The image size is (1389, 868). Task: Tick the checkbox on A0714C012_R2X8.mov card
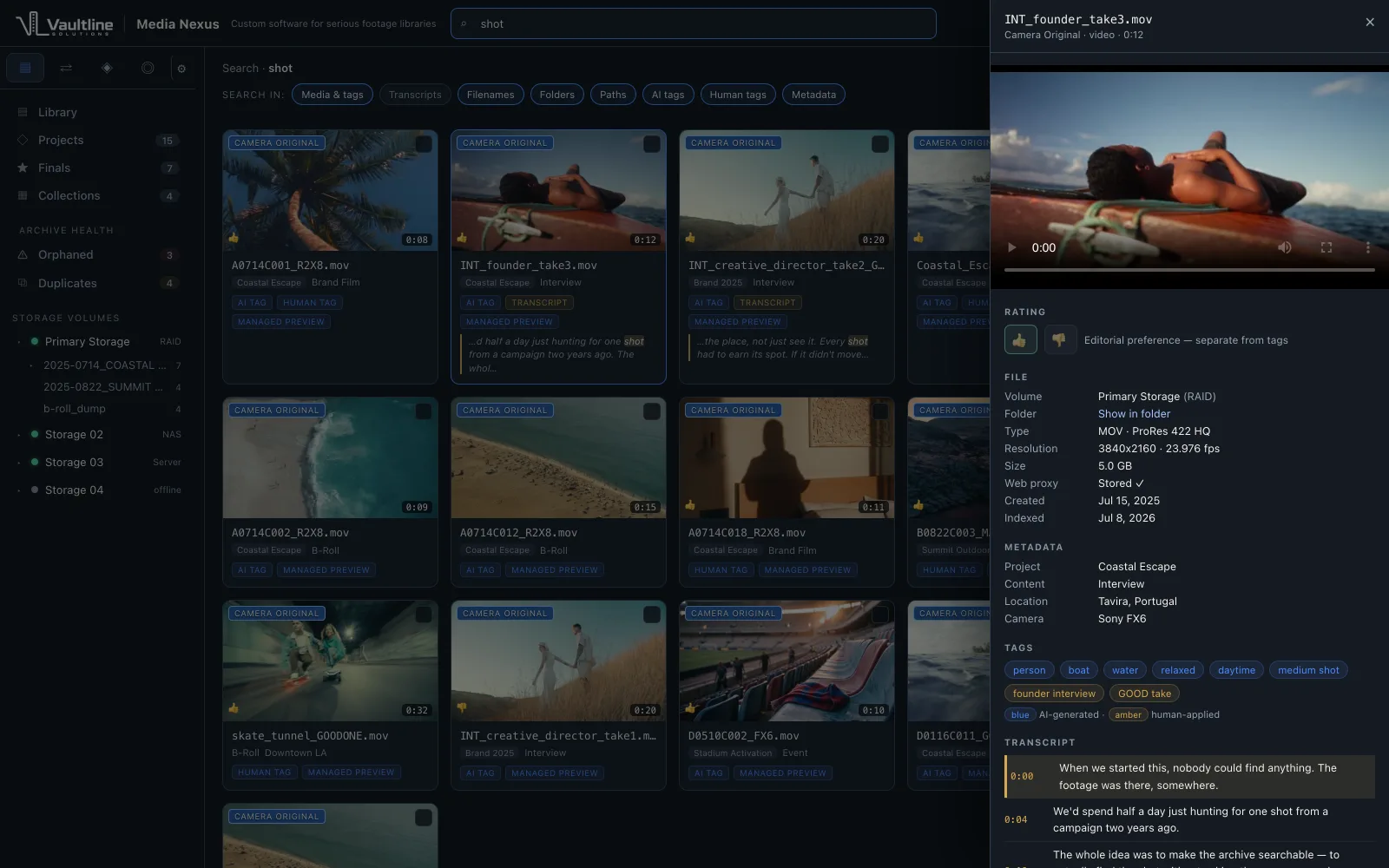[x=651, y=411]
